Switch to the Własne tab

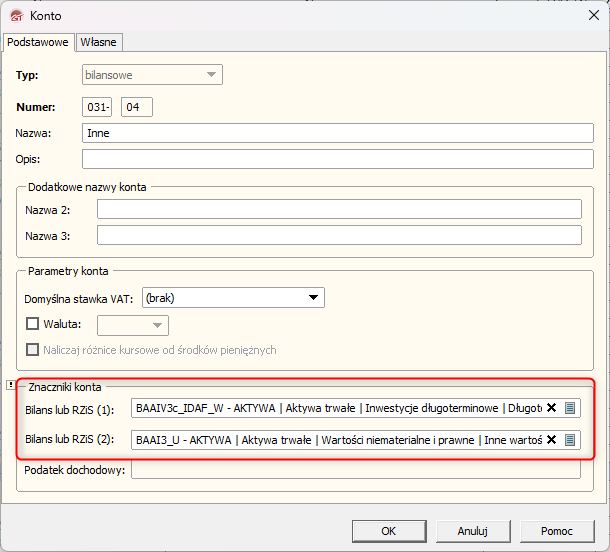99,41
